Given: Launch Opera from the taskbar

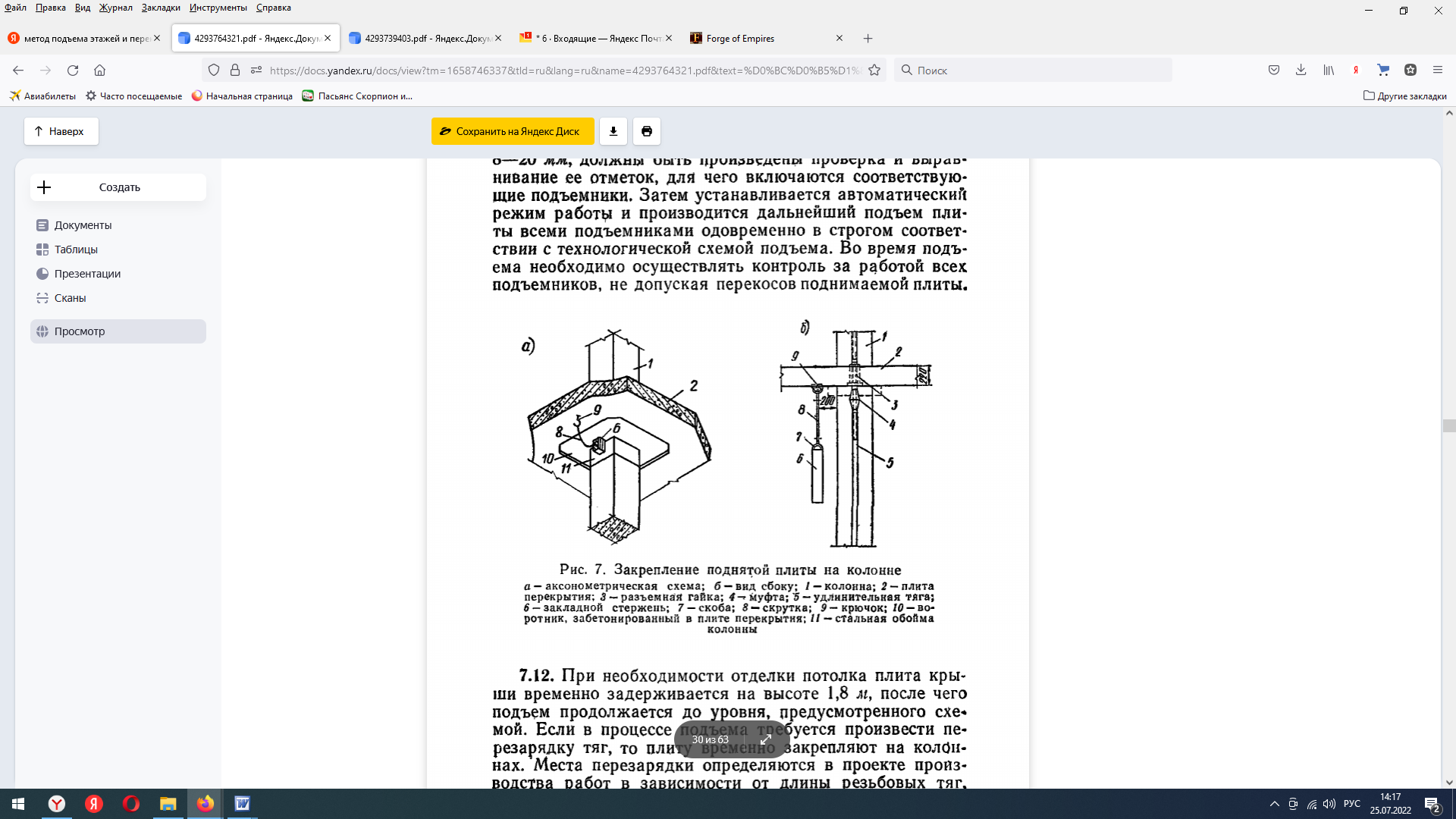Looking at the screenshot, I should (130, 804).
